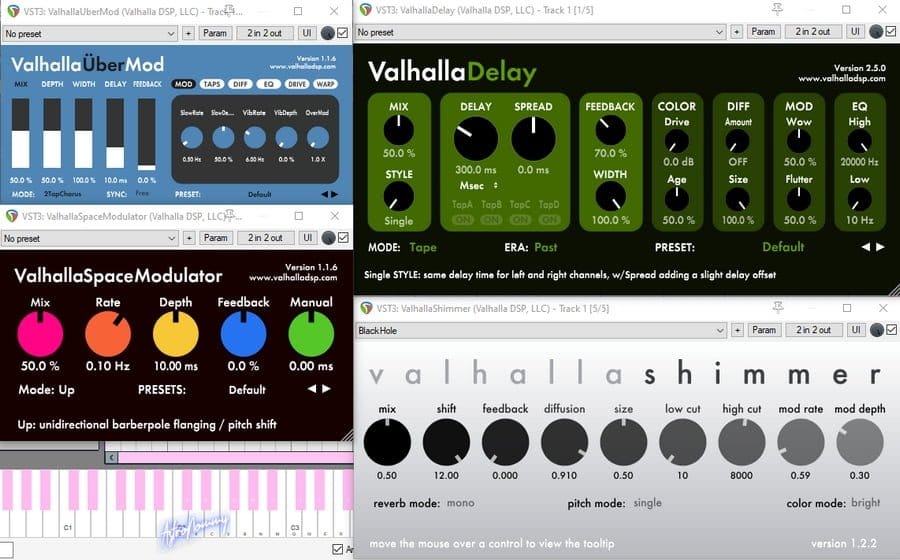
Task: Change ValhallaShimmer color mode from bright
Action: click(x=866, y=503)
